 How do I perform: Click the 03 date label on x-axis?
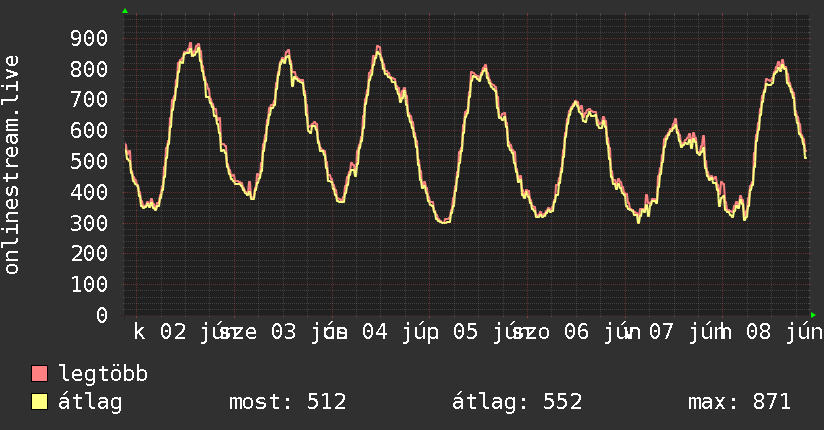pos(284,332)
